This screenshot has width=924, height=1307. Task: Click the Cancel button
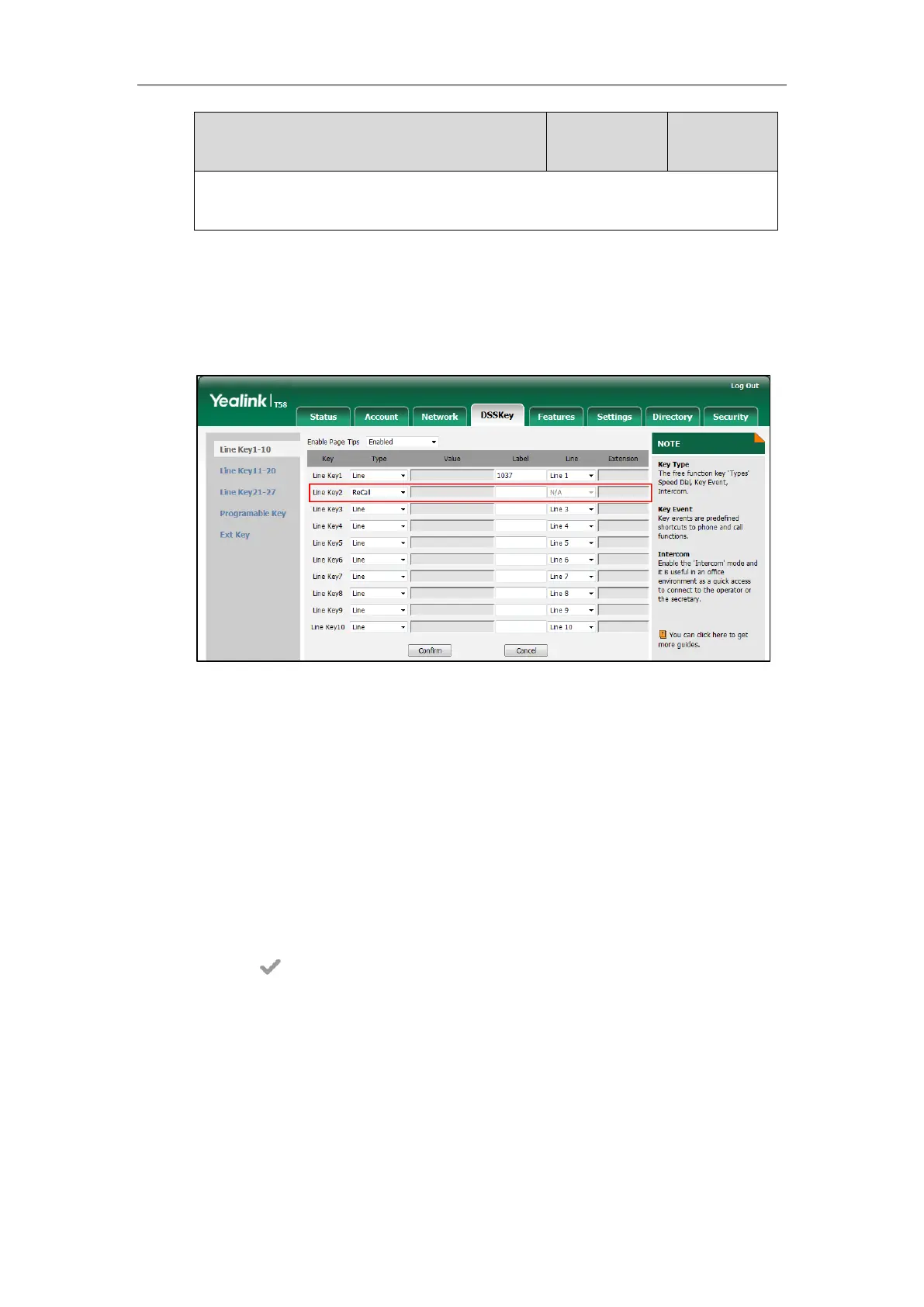(526, 650)
